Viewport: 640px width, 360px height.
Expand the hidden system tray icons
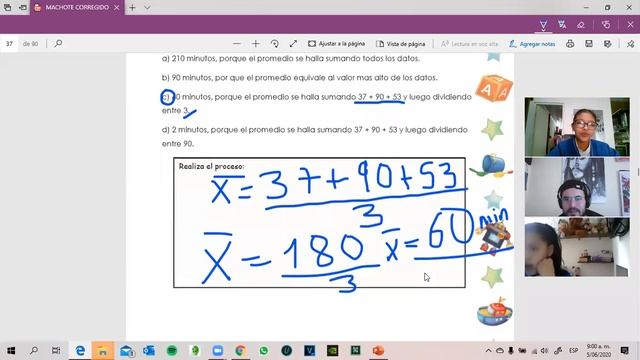488,351
